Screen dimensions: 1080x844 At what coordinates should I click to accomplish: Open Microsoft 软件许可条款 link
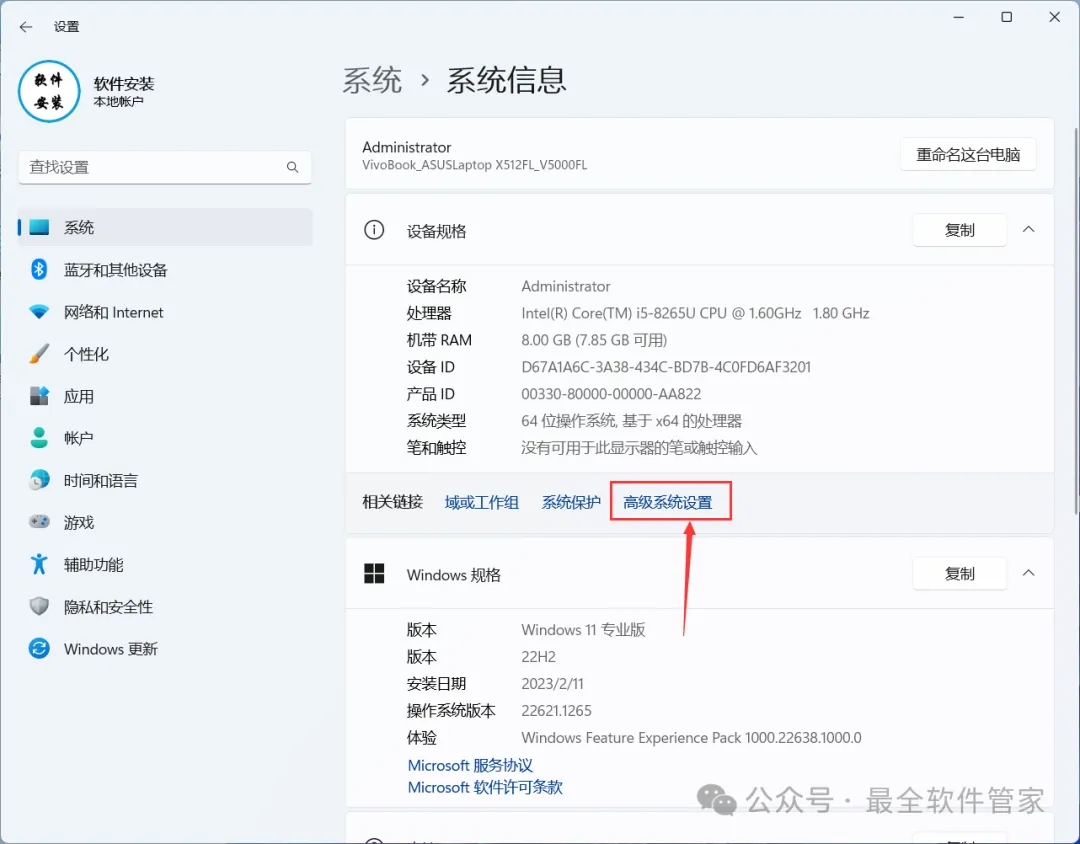[485, 787]
